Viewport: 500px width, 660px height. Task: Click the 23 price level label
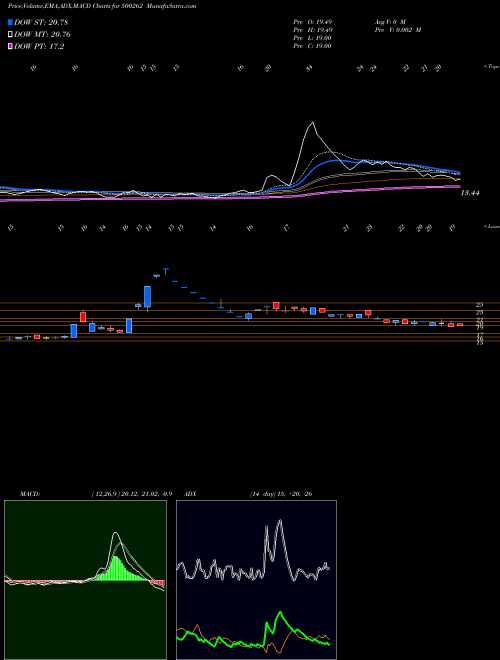coord(479,312)
